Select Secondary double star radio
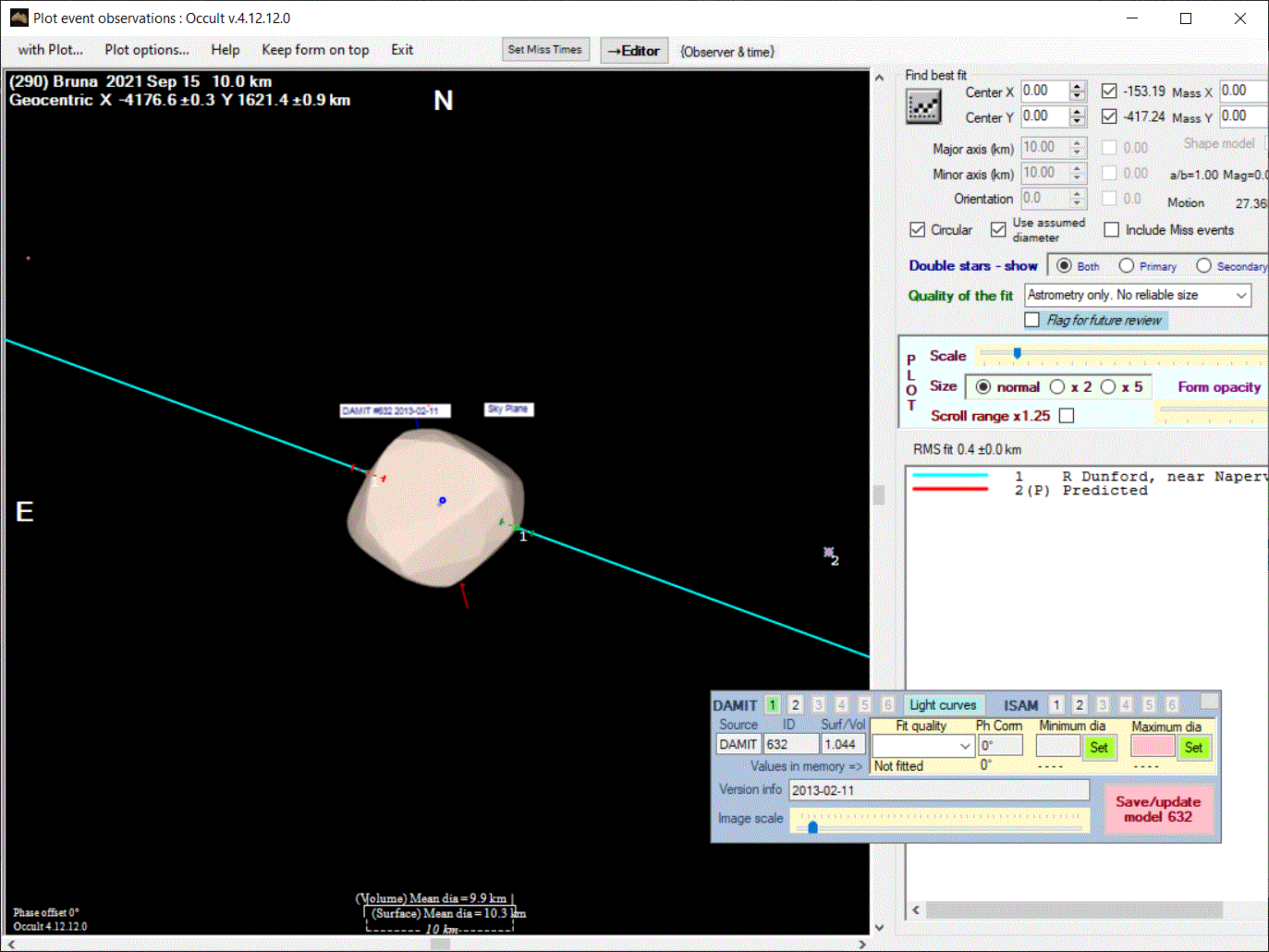Viewport: 1269px width, 952px height. click(x=1203, y=265)
